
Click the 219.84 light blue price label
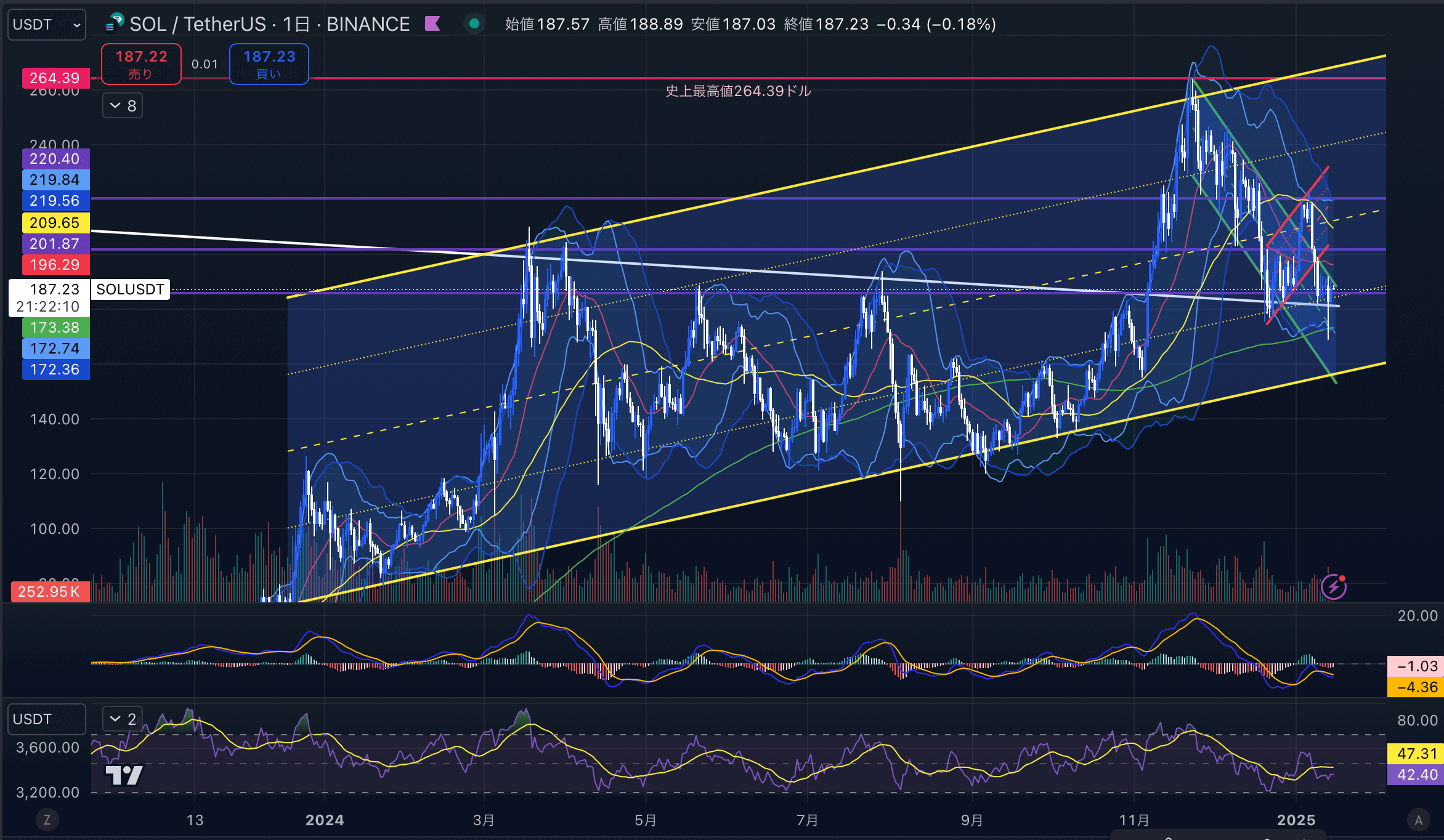point(55,180)
